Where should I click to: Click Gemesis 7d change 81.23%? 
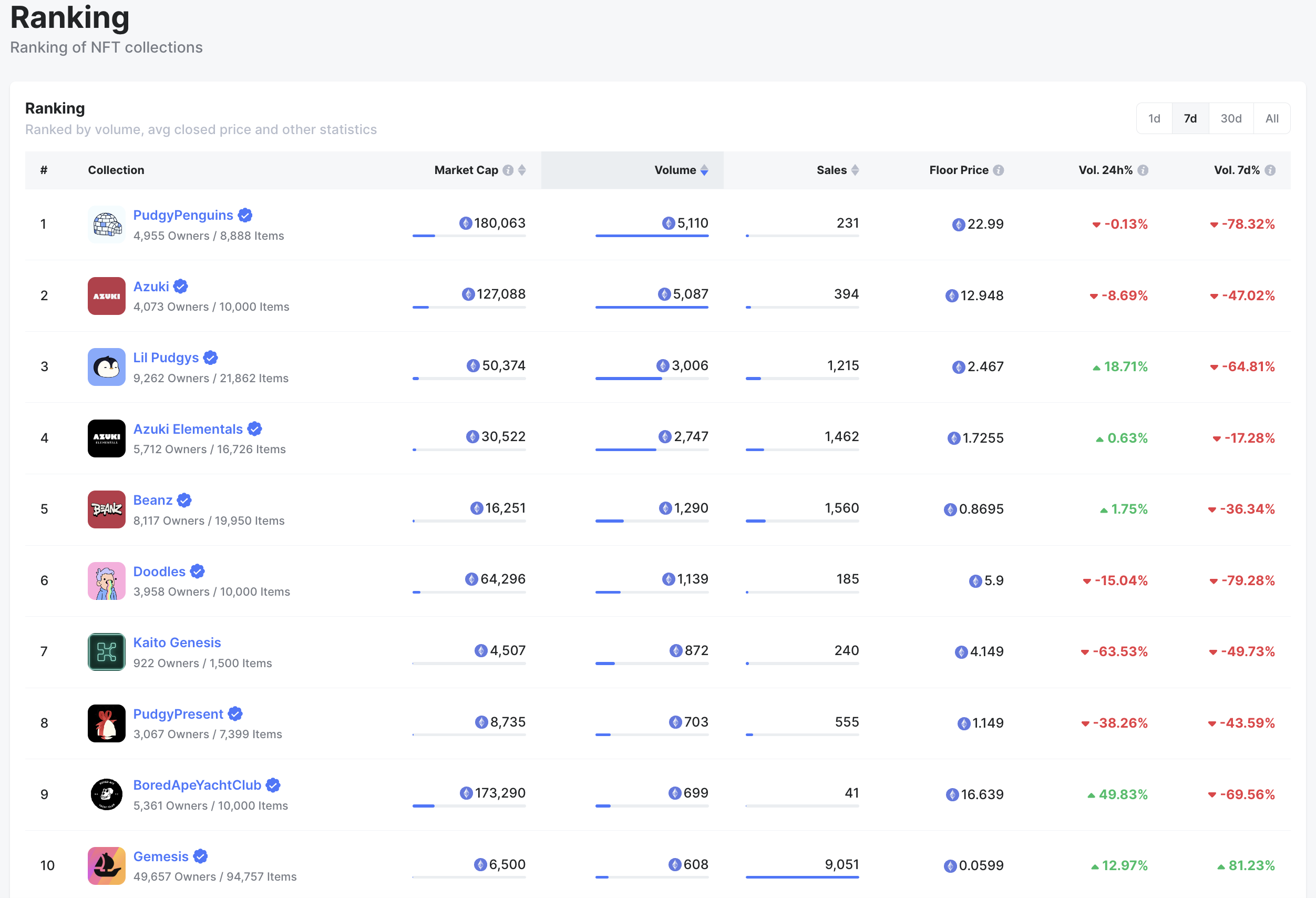[1251, 866]
